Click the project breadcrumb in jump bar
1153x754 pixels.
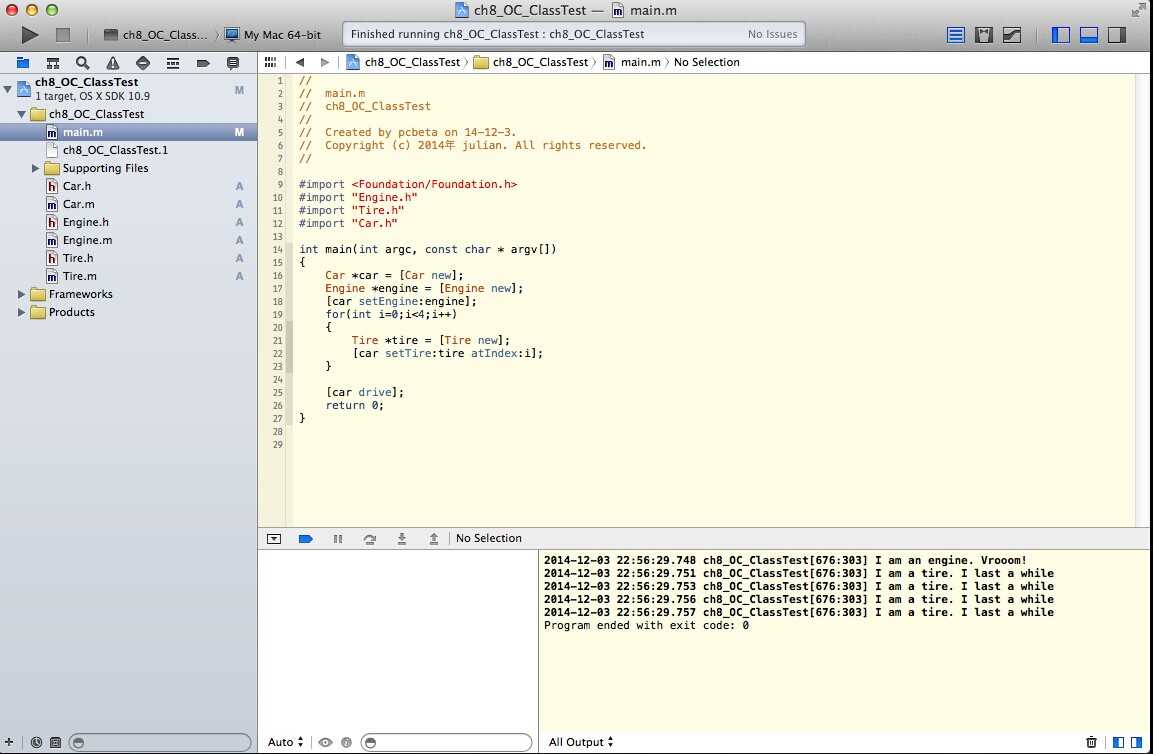tap(403, 63)
